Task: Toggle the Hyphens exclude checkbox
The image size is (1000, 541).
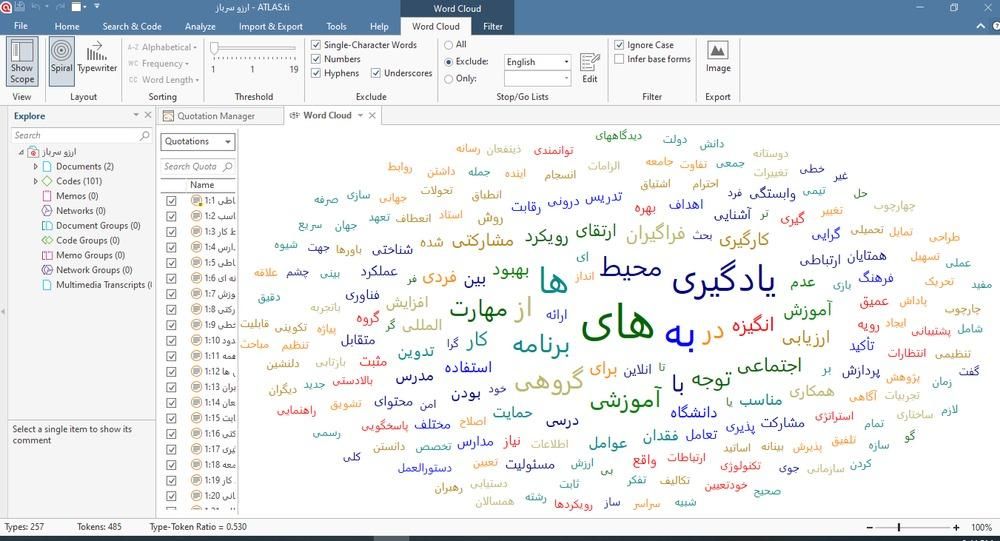Action: click(x=316, y=73)
